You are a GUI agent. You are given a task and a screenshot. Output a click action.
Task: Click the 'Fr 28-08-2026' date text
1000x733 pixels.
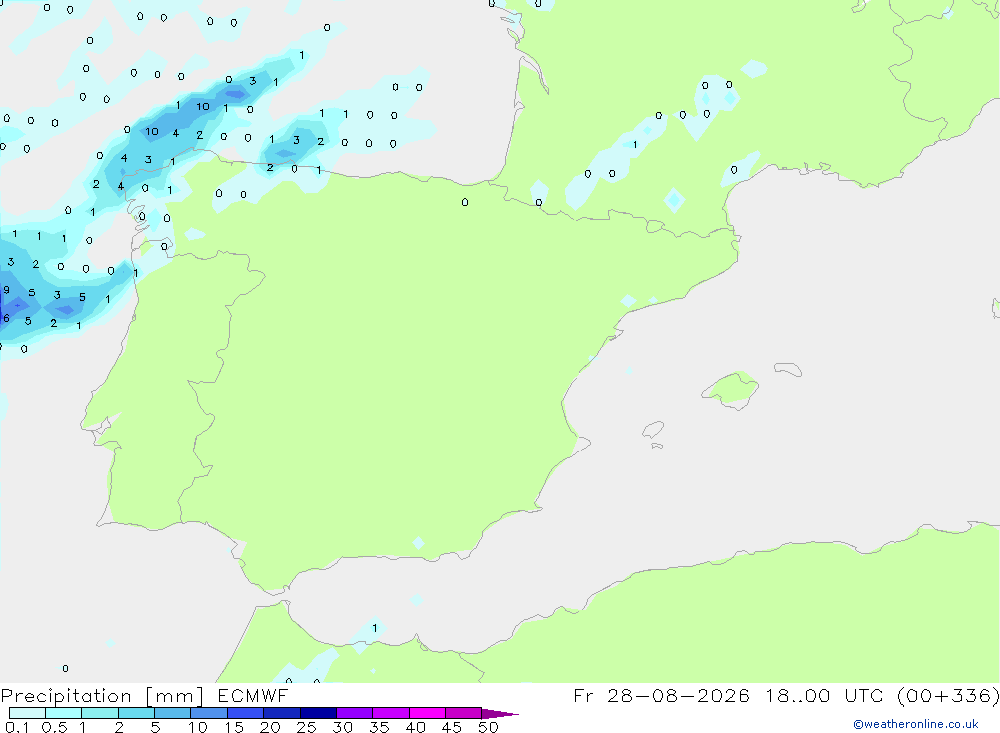pos(661,695)
